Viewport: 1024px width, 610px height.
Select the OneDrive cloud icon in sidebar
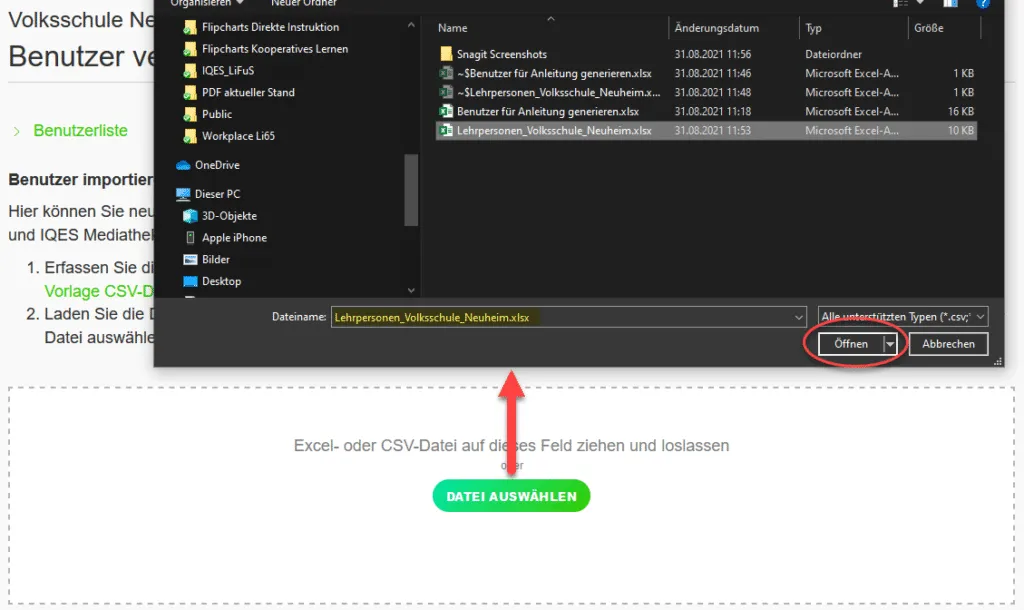click(183, 165)
